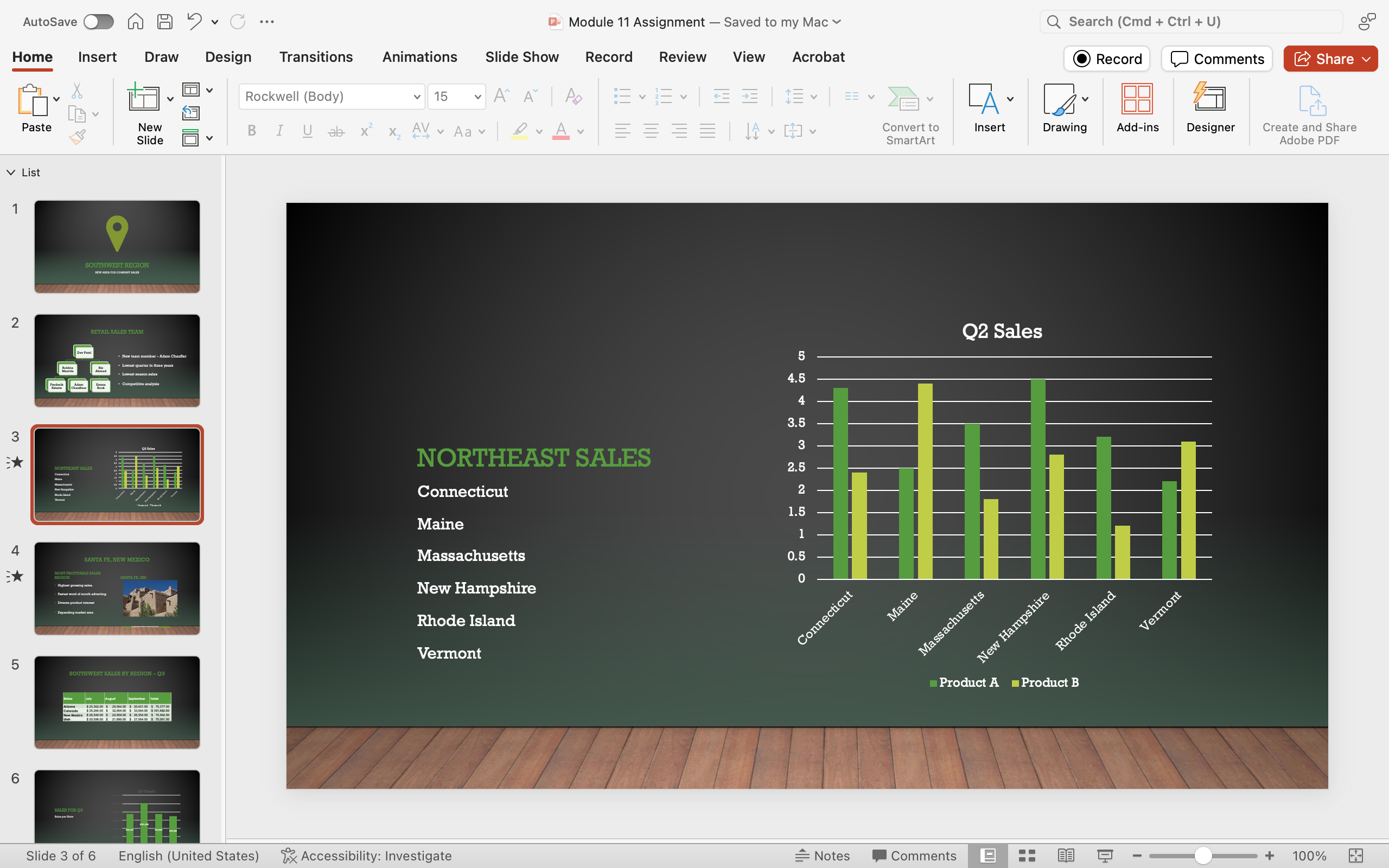Click the Align Right icon

[x=679, y=131]
